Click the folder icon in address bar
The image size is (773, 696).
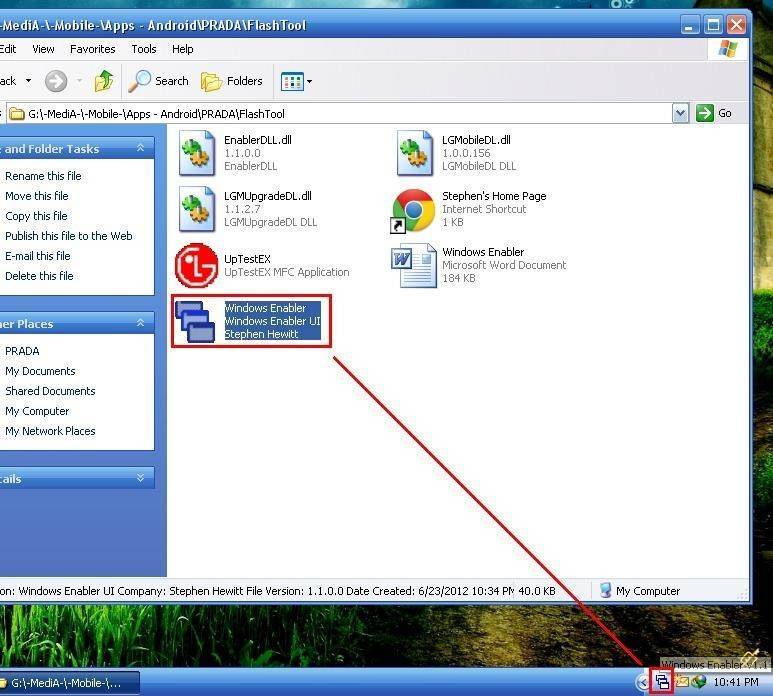[x=17, y=114]
